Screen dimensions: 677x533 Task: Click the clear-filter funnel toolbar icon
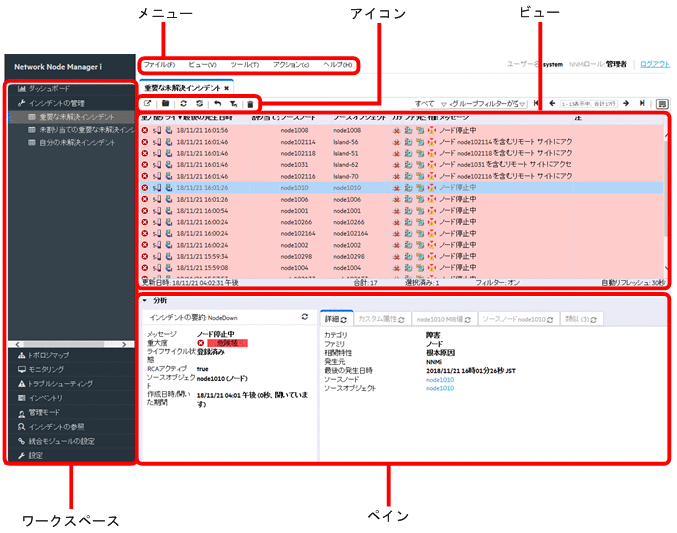[x=234, y=104]
